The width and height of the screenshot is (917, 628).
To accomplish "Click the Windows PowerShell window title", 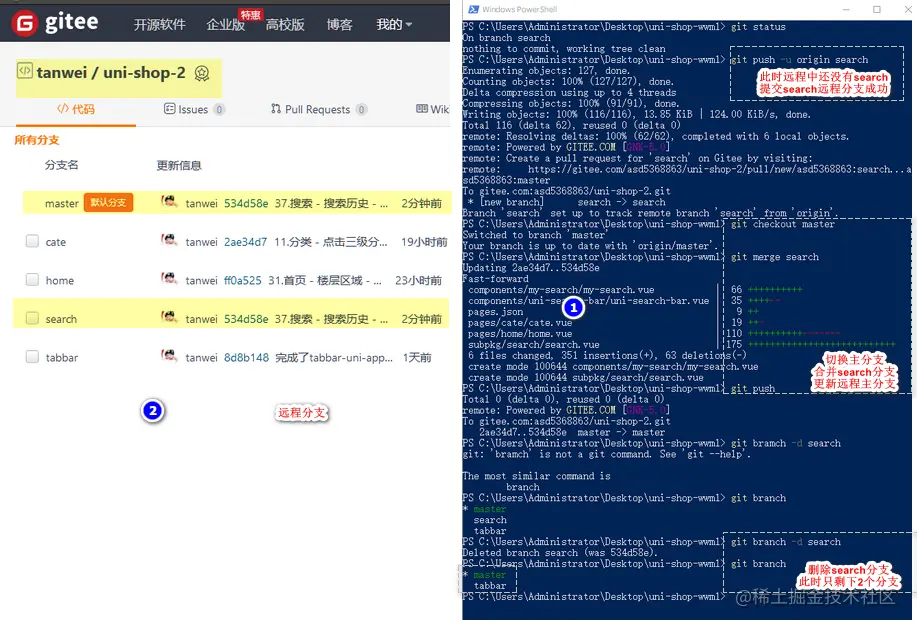I will tap(519, 9).
